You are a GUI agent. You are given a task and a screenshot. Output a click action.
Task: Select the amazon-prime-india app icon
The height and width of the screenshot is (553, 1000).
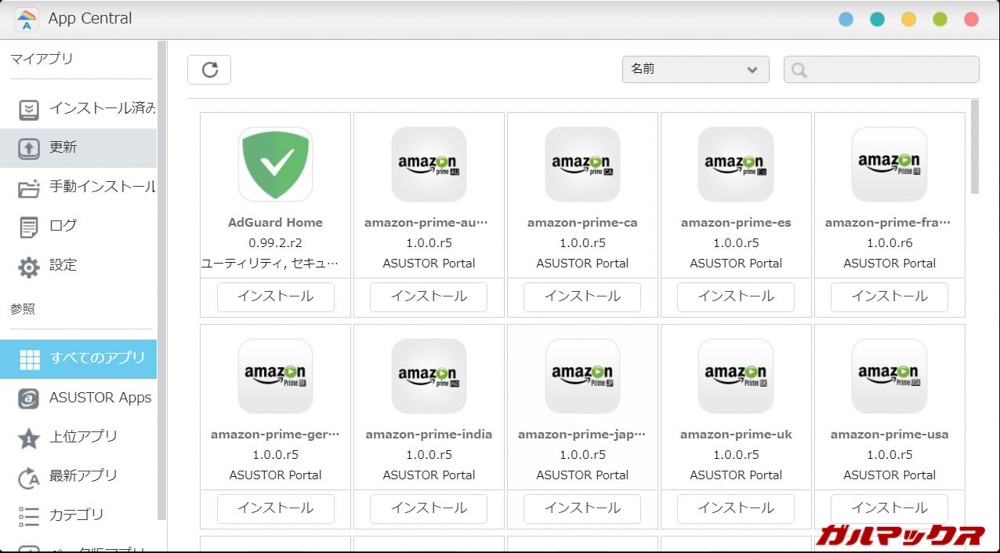click(x=429, y=376)
